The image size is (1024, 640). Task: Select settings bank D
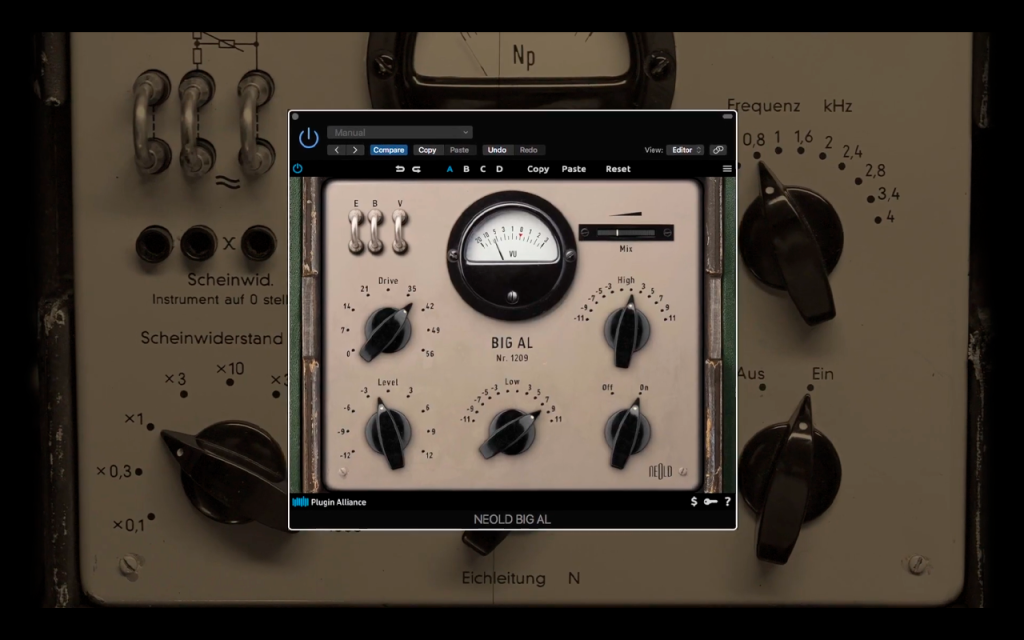tap(499, 168)
